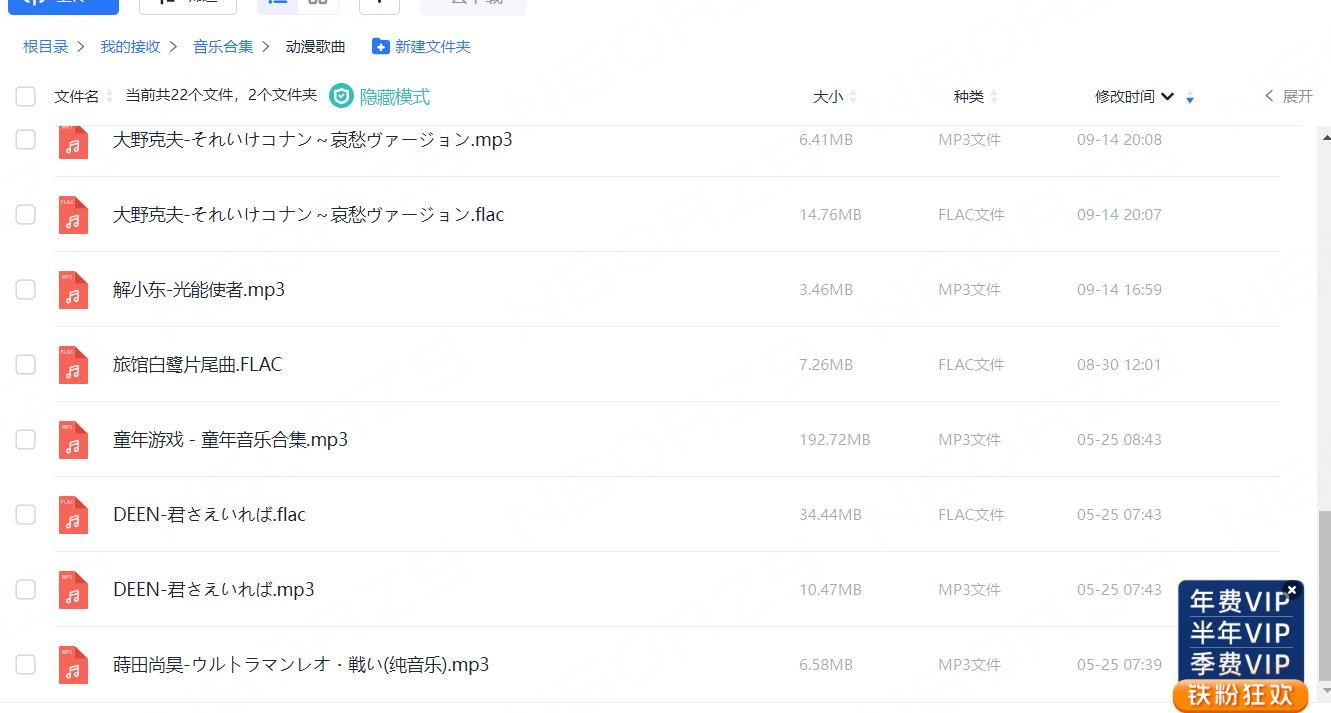
Task: Click the FLAC file icon for 旅馆白鹭片尾曲
Action: (x=73, y=365)
